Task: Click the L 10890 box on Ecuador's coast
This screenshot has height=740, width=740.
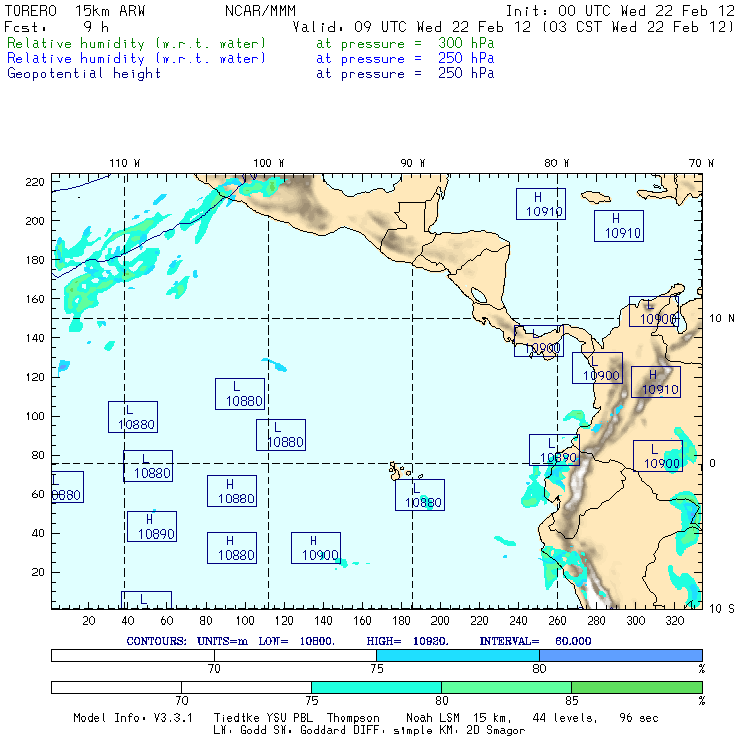Action: pyautogui.click(x=554, y=450)
